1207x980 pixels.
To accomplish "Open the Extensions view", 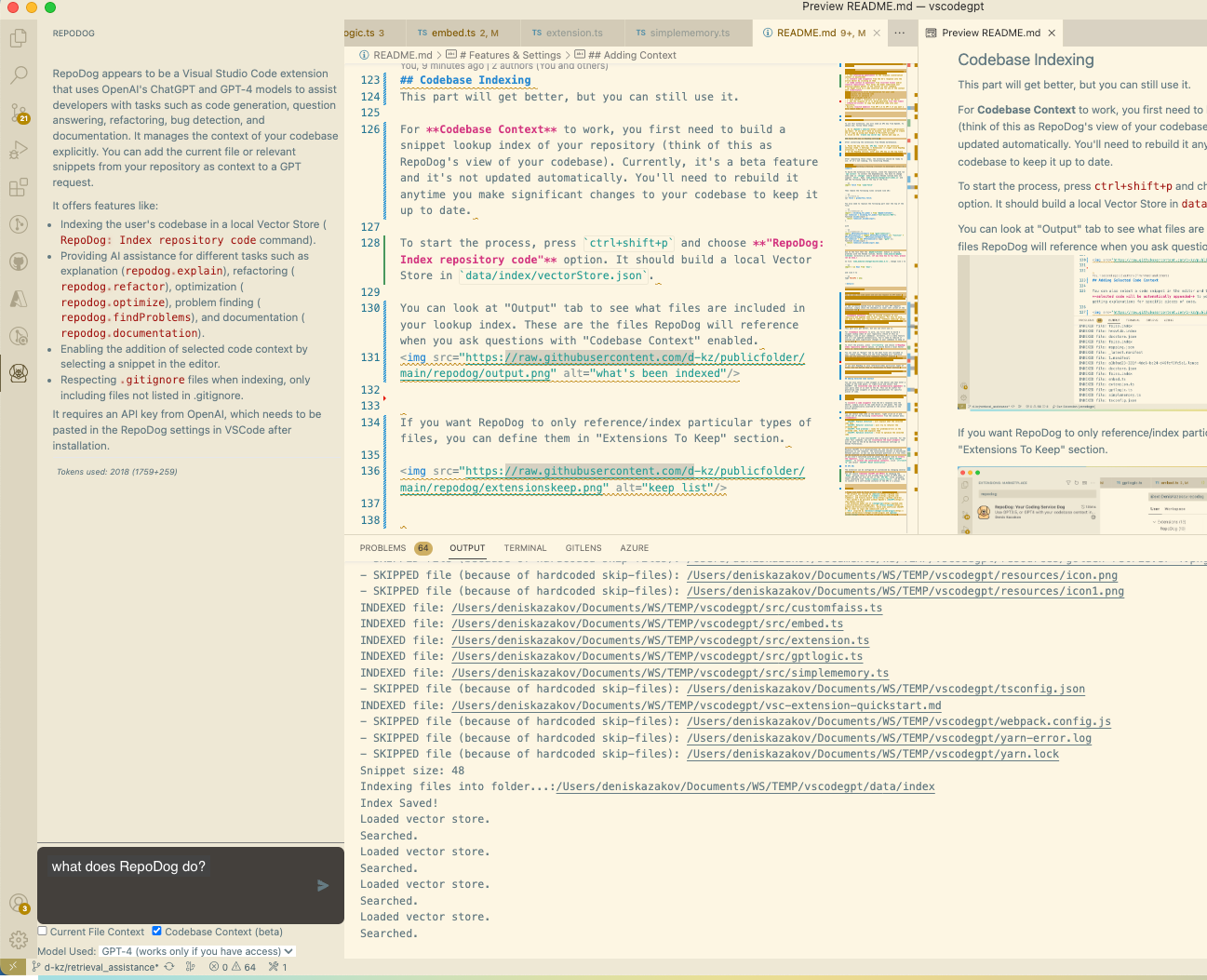I will (19, 187).
